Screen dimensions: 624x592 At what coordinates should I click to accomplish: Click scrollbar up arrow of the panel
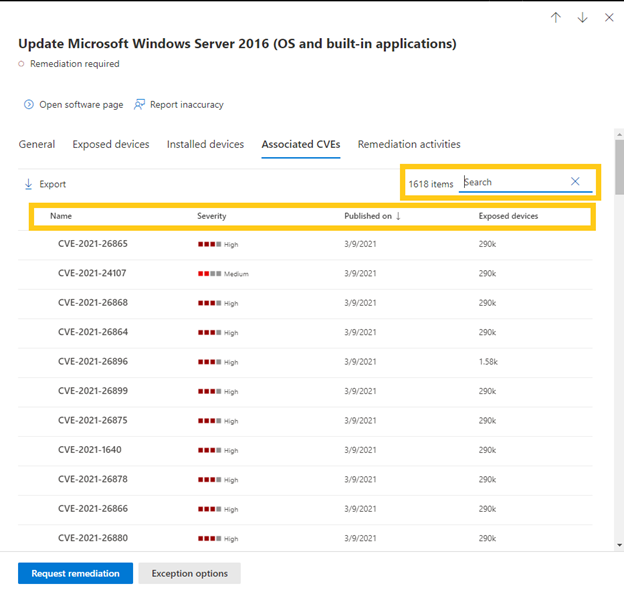pyautogui.click(x=619, y=134)
